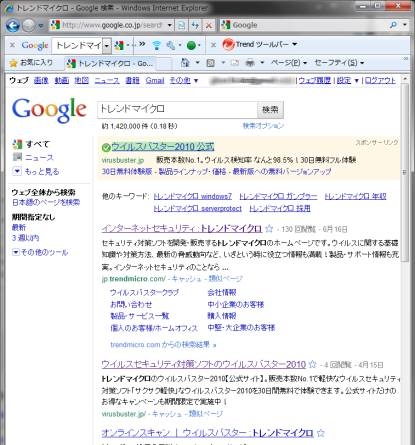This screenshot has height=445, width=415.
Task: Open the recent pages history dropdown
Action: point(41,26)
